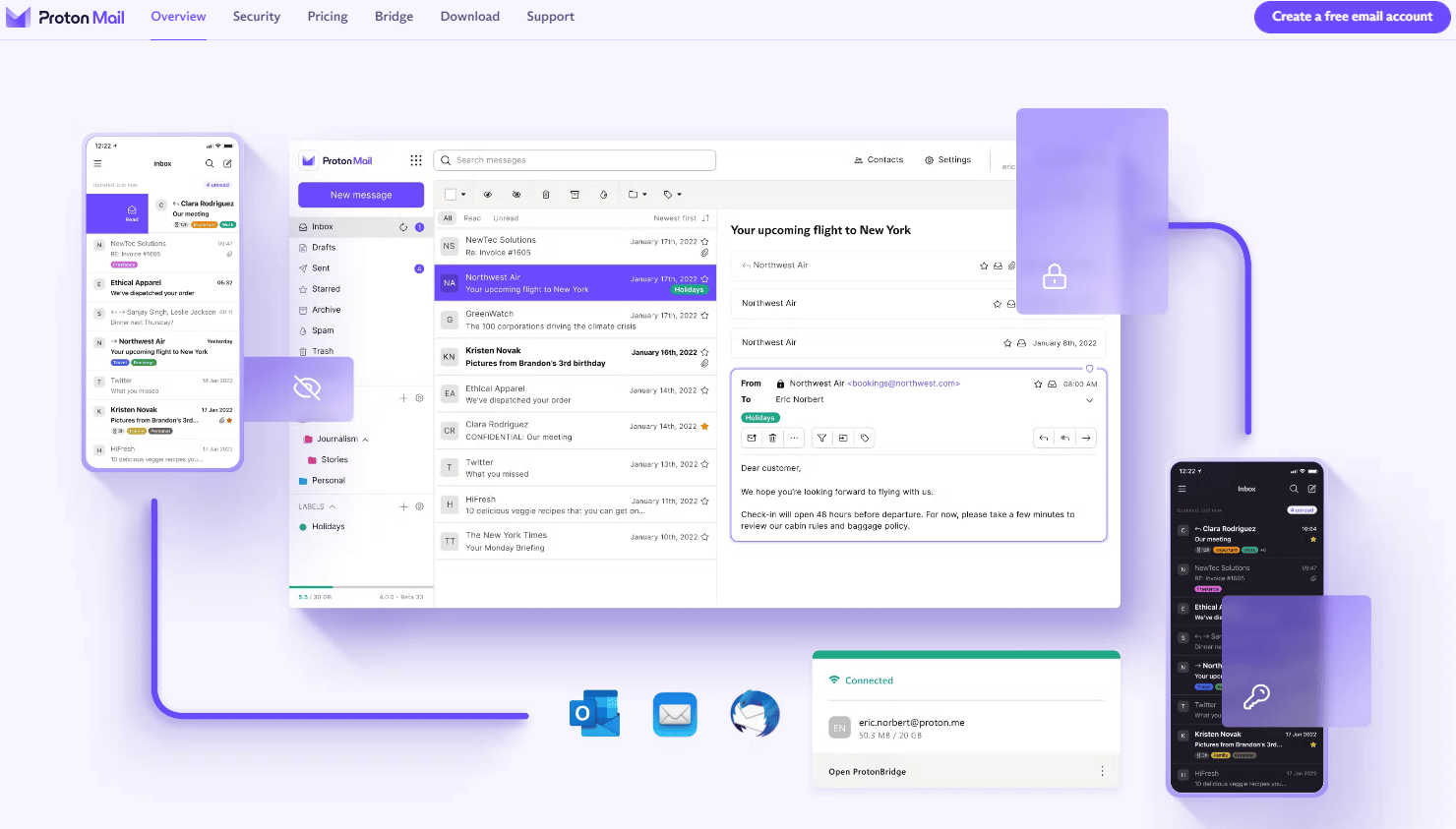Click reply-all arrow in open message
The image size is (1456, 829).
coord(1065,439)
